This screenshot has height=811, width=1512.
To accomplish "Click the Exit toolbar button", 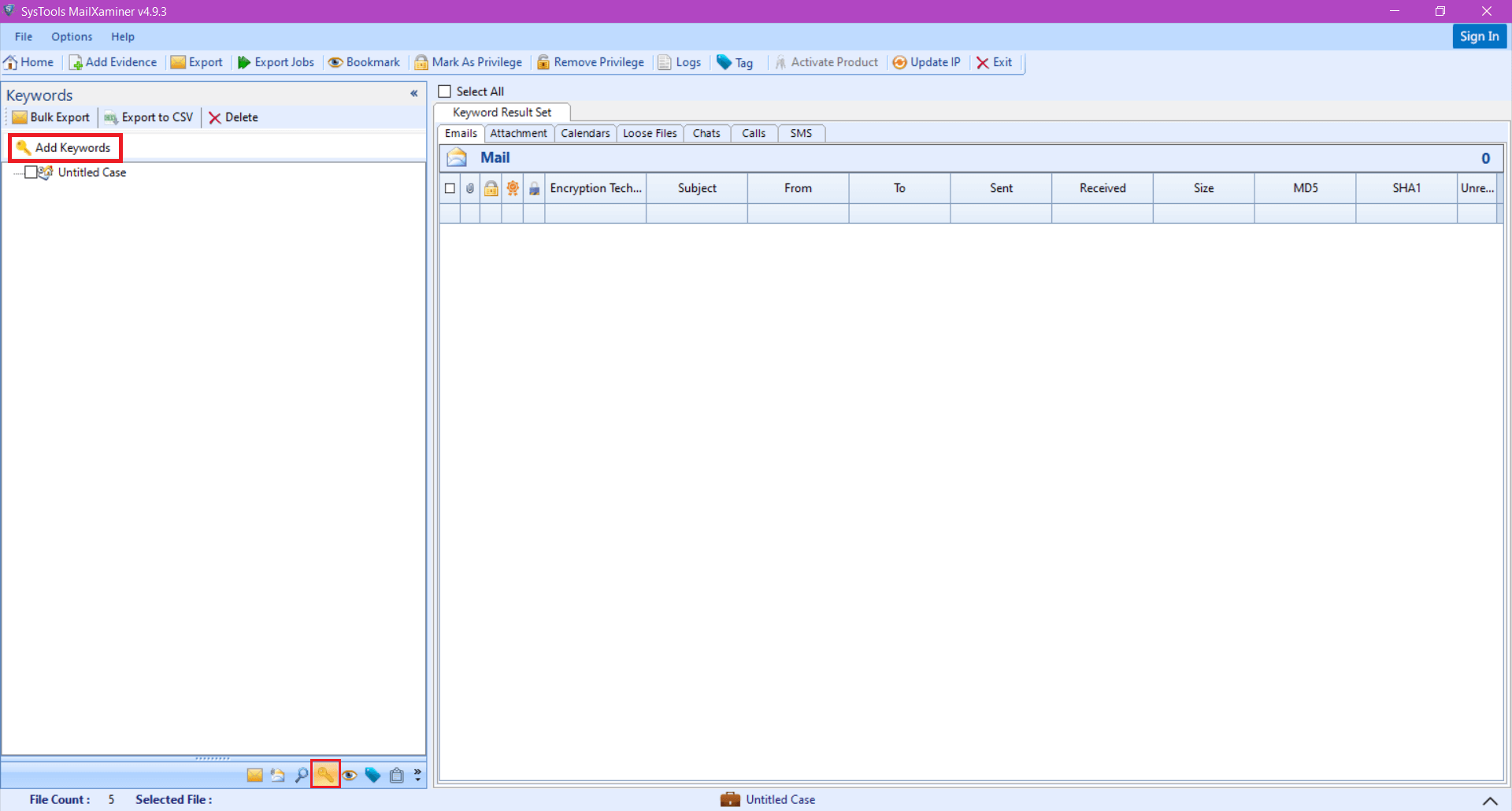I will coord(994,62).
